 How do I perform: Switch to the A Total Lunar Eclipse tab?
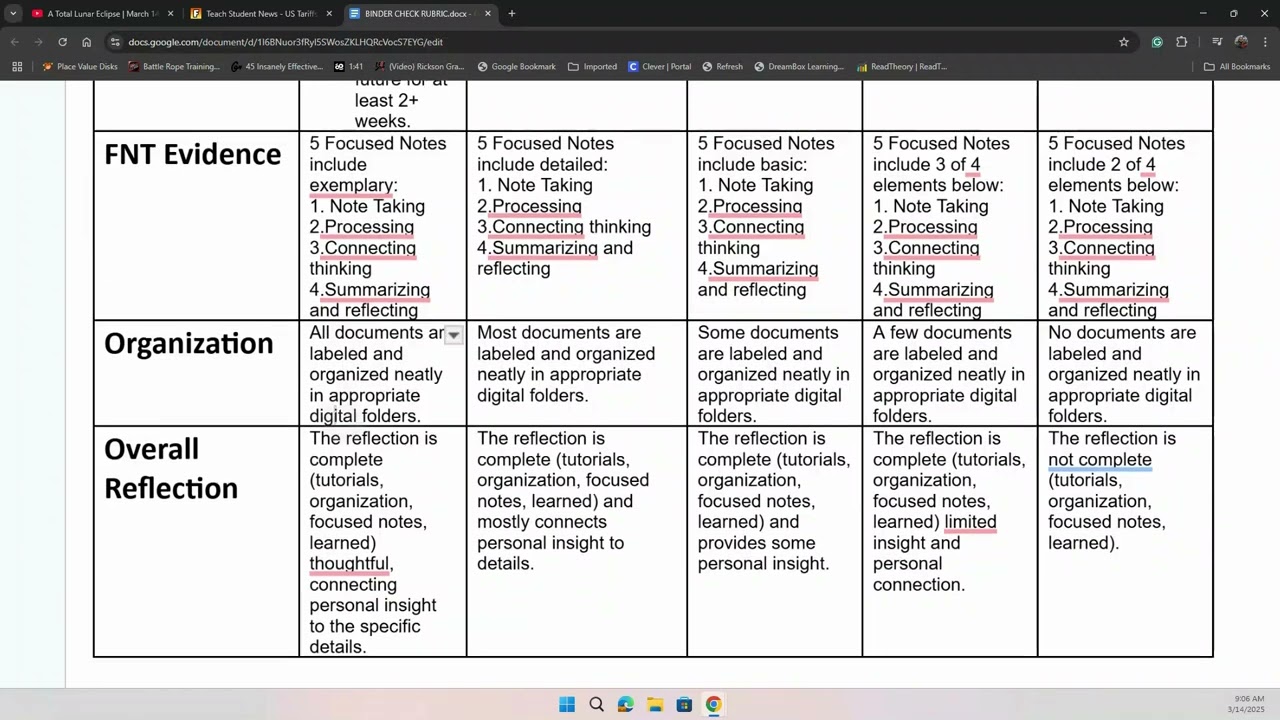click(100, 14)
